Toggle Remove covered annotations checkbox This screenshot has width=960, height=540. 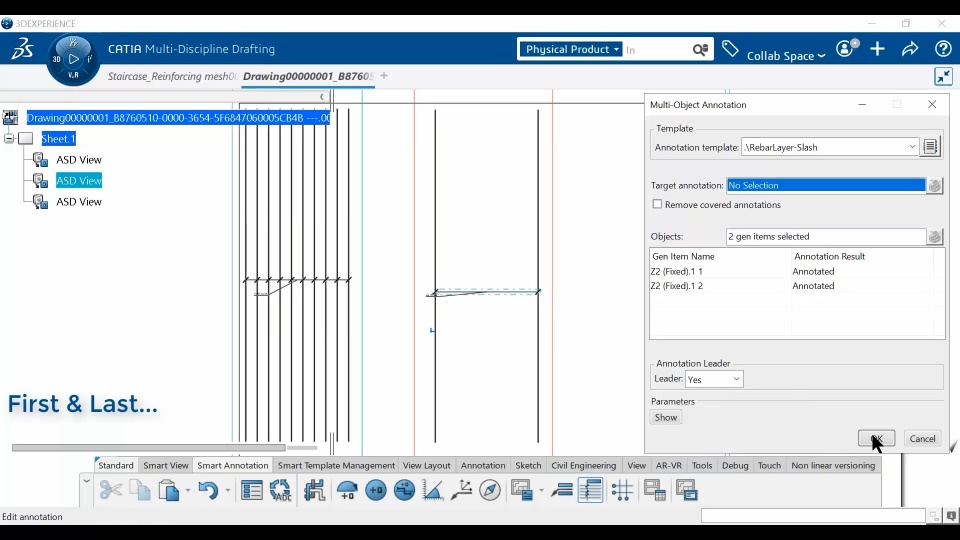(x=657, y=204)
